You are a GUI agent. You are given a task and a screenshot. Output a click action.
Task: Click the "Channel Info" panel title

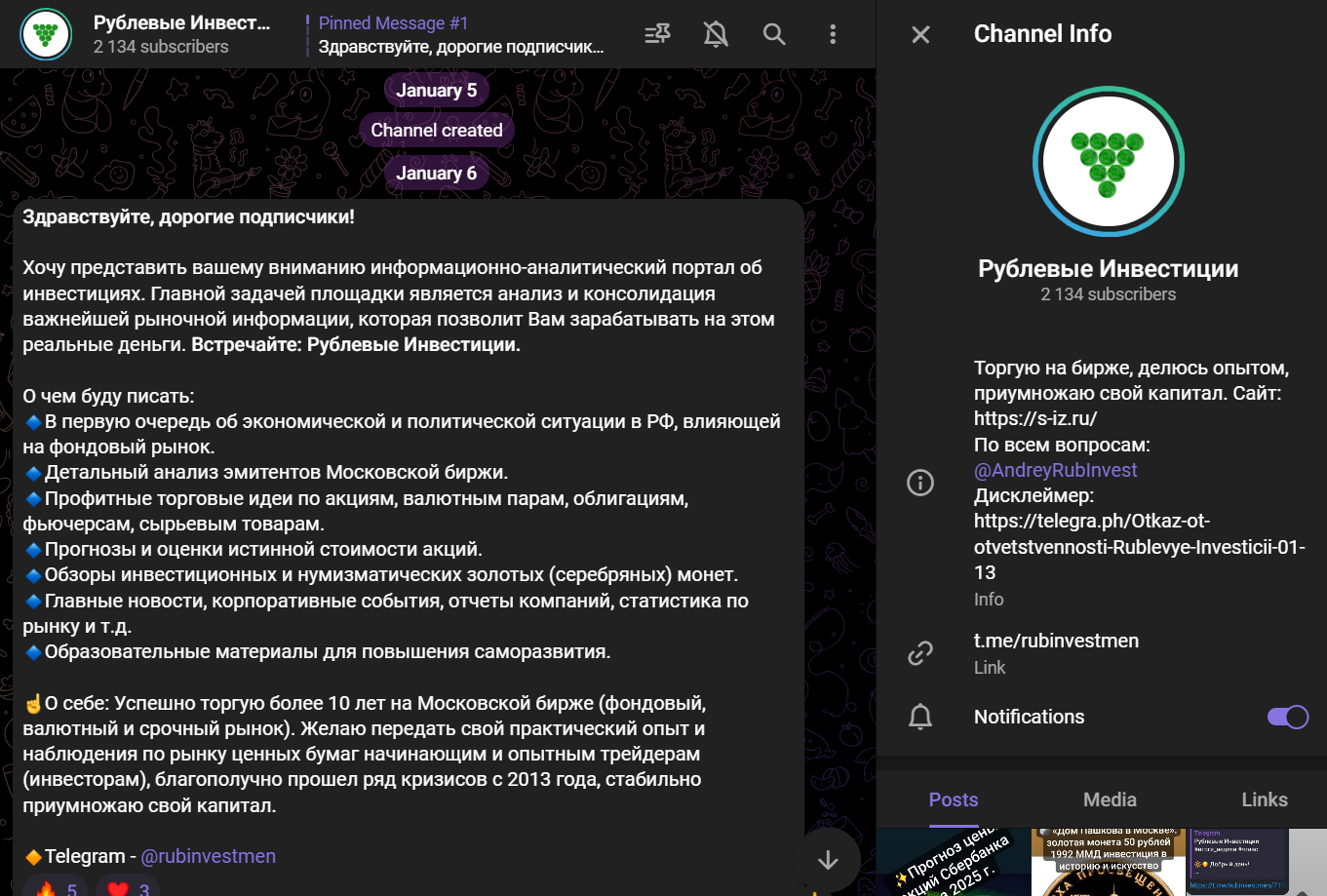coord(1042,34)
